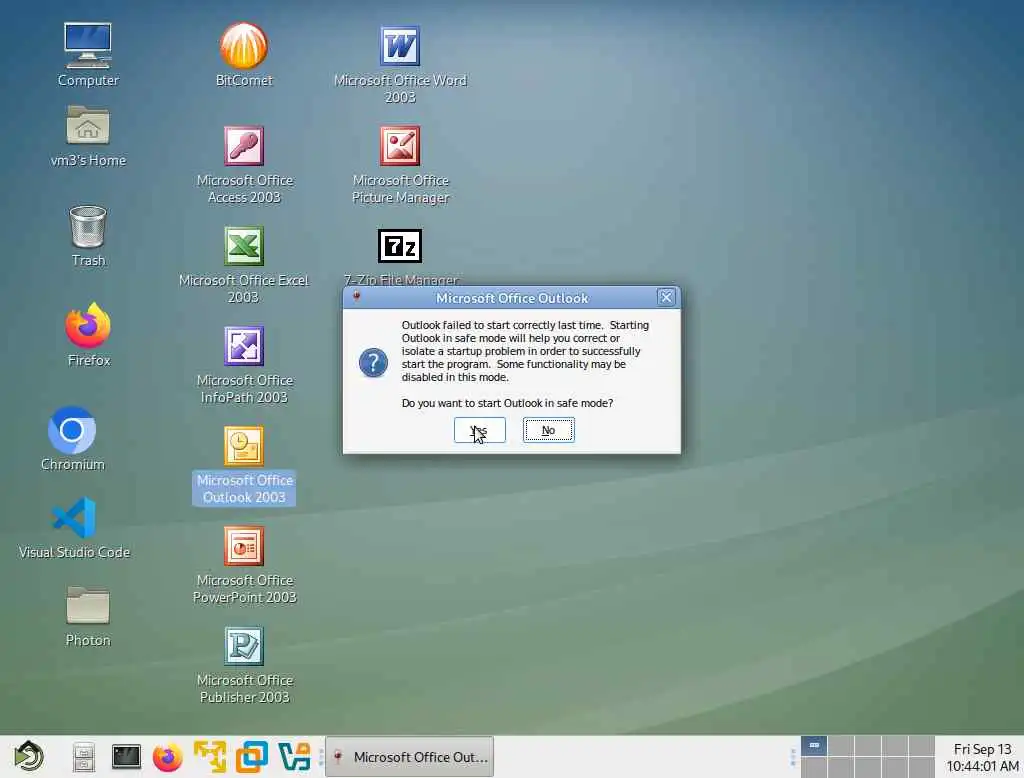Select Microsoft Office InfoPath 2003 icon
Screen dimensions: 1024x778
[x=244, y=346]
